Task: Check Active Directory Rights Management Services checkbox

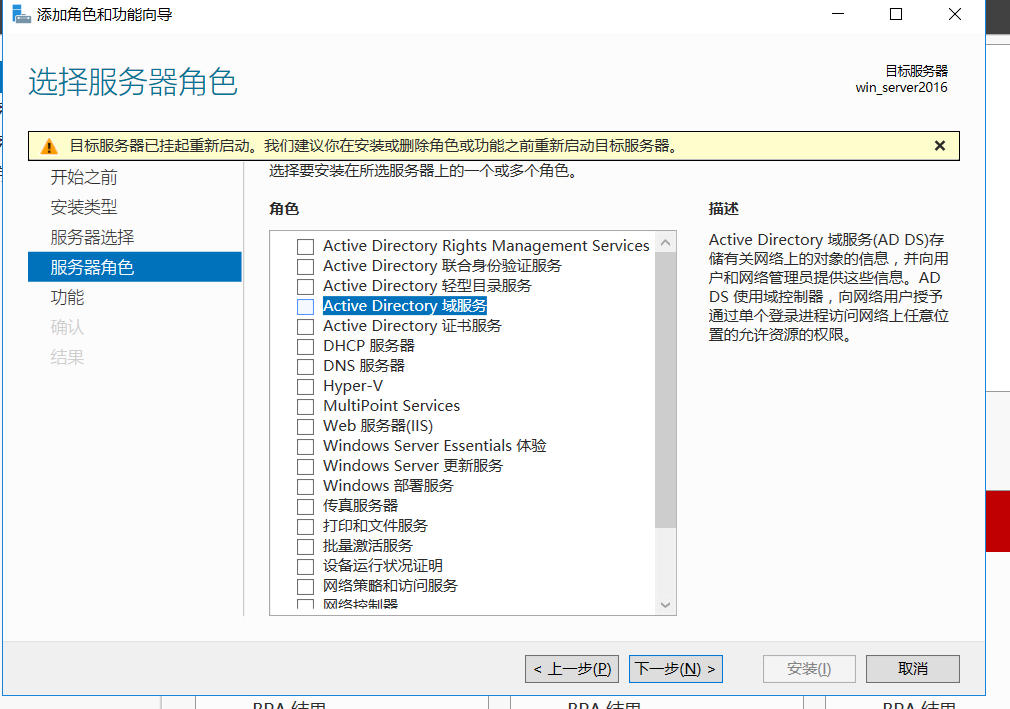Action: click(305, 247)
